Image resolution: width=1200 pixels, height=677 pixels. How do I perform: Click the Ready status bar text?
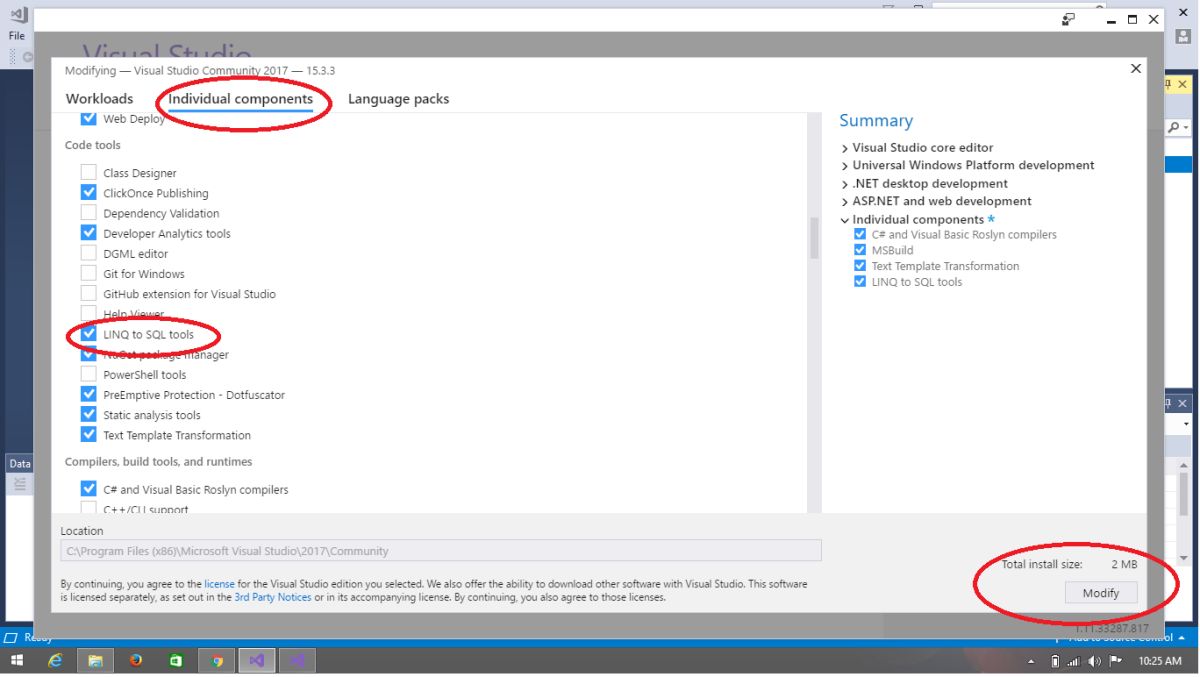(38, 637)
